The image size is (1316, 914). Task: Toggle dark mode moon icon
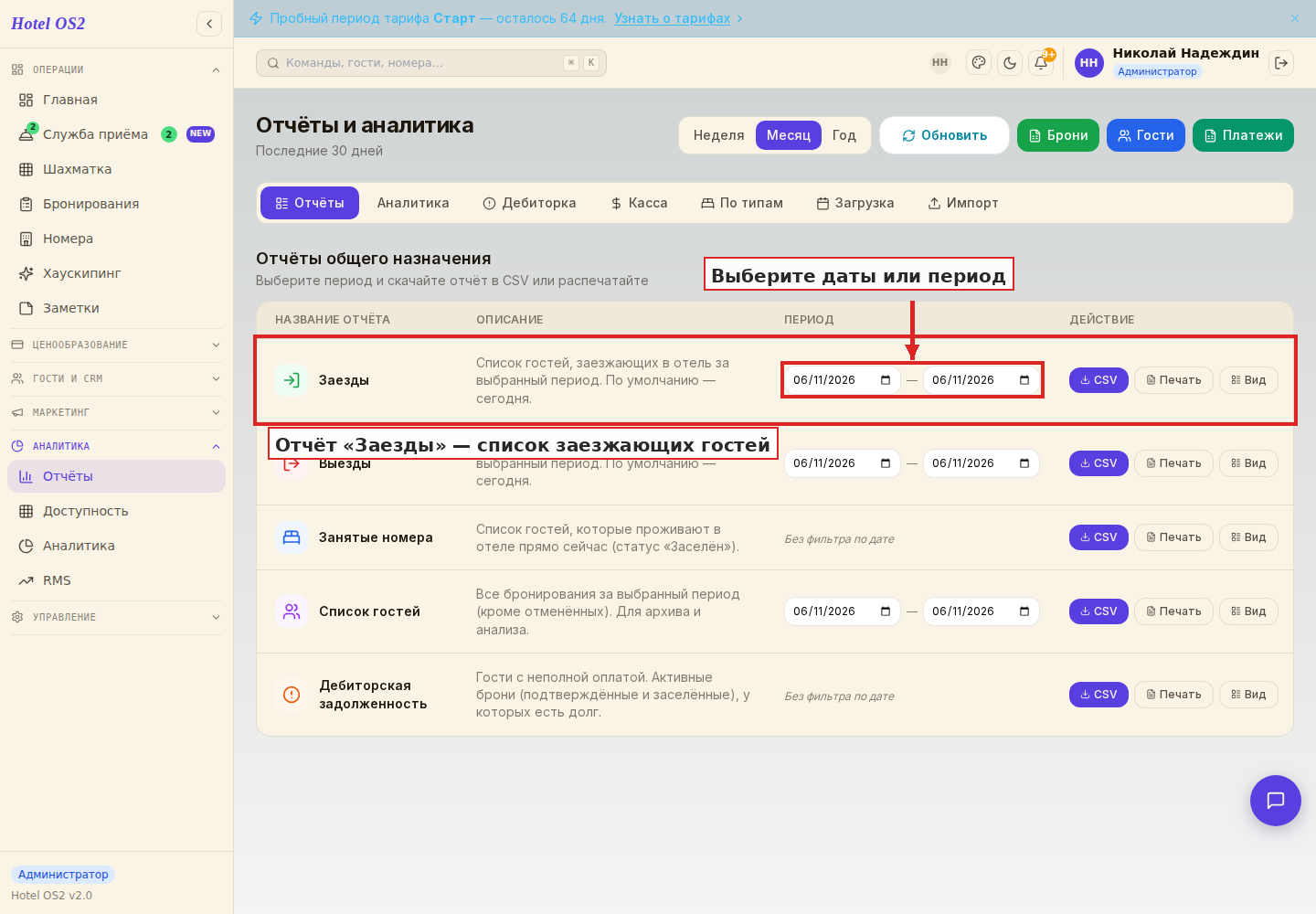pyautogui.click(x=1010, y=63)
